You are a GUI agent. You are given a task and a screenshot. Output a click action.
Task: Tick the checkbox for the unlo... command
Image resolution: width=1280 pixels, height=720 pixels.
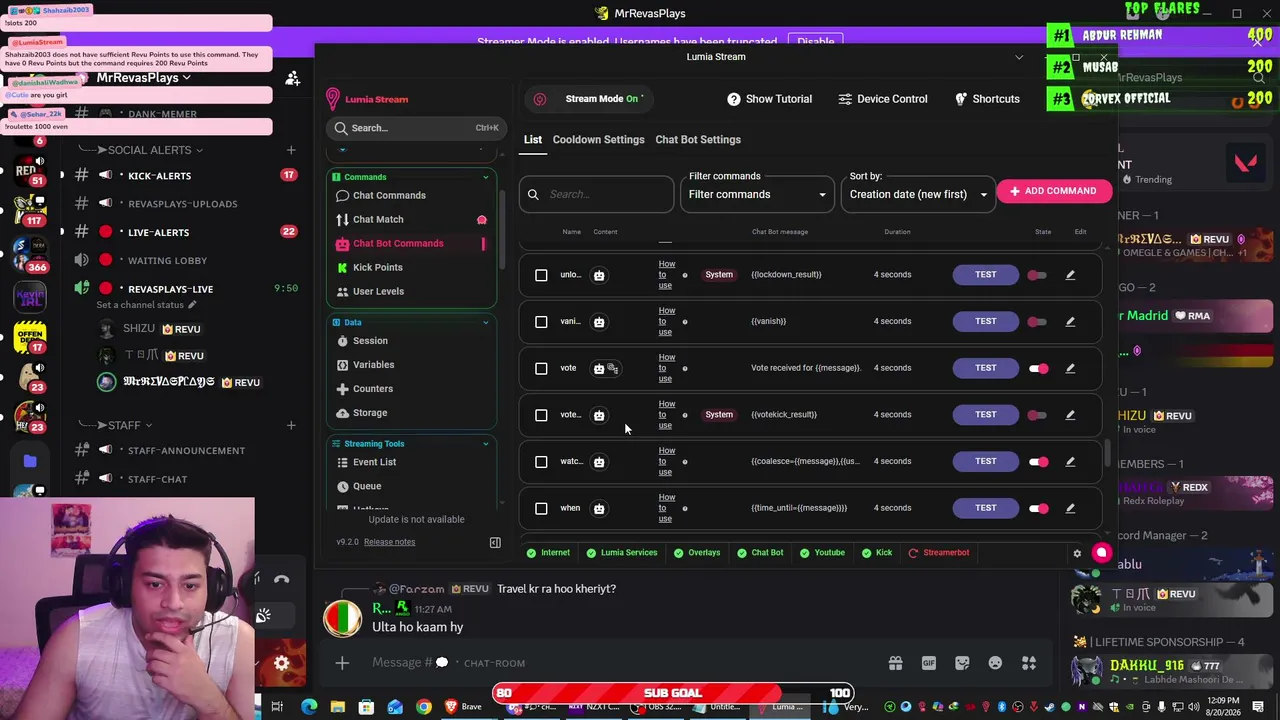pyautogui.click(x=541, y=275)
